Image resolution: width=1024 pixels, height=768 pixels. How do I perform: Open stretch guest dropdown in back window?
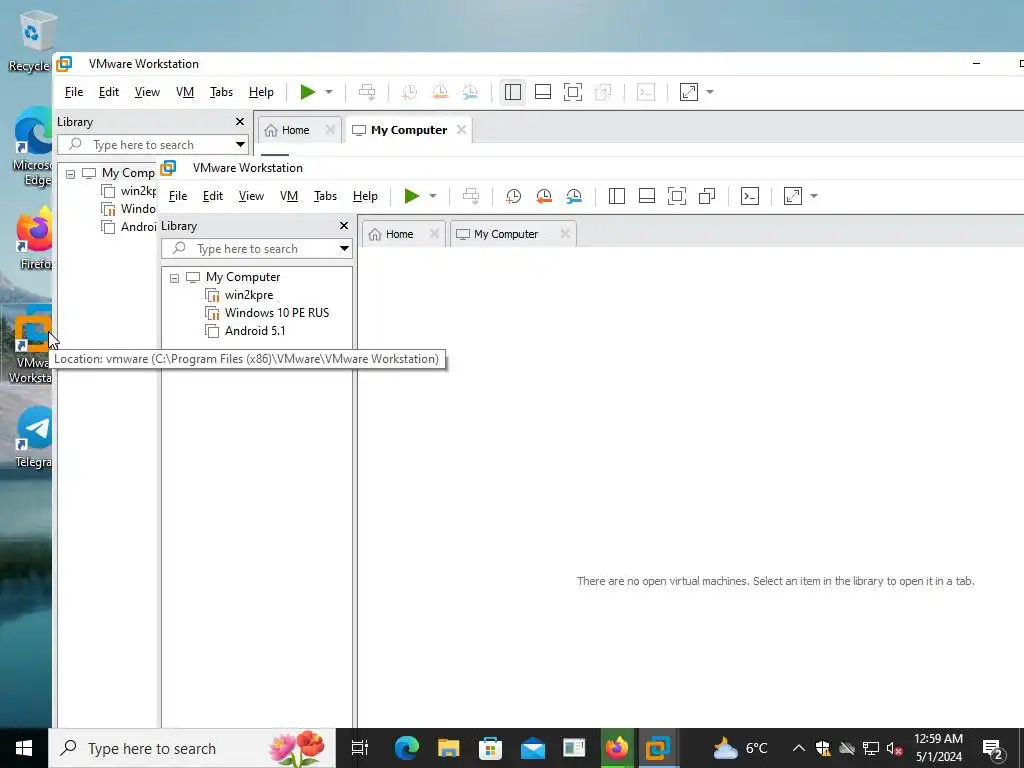pos(710,92)
